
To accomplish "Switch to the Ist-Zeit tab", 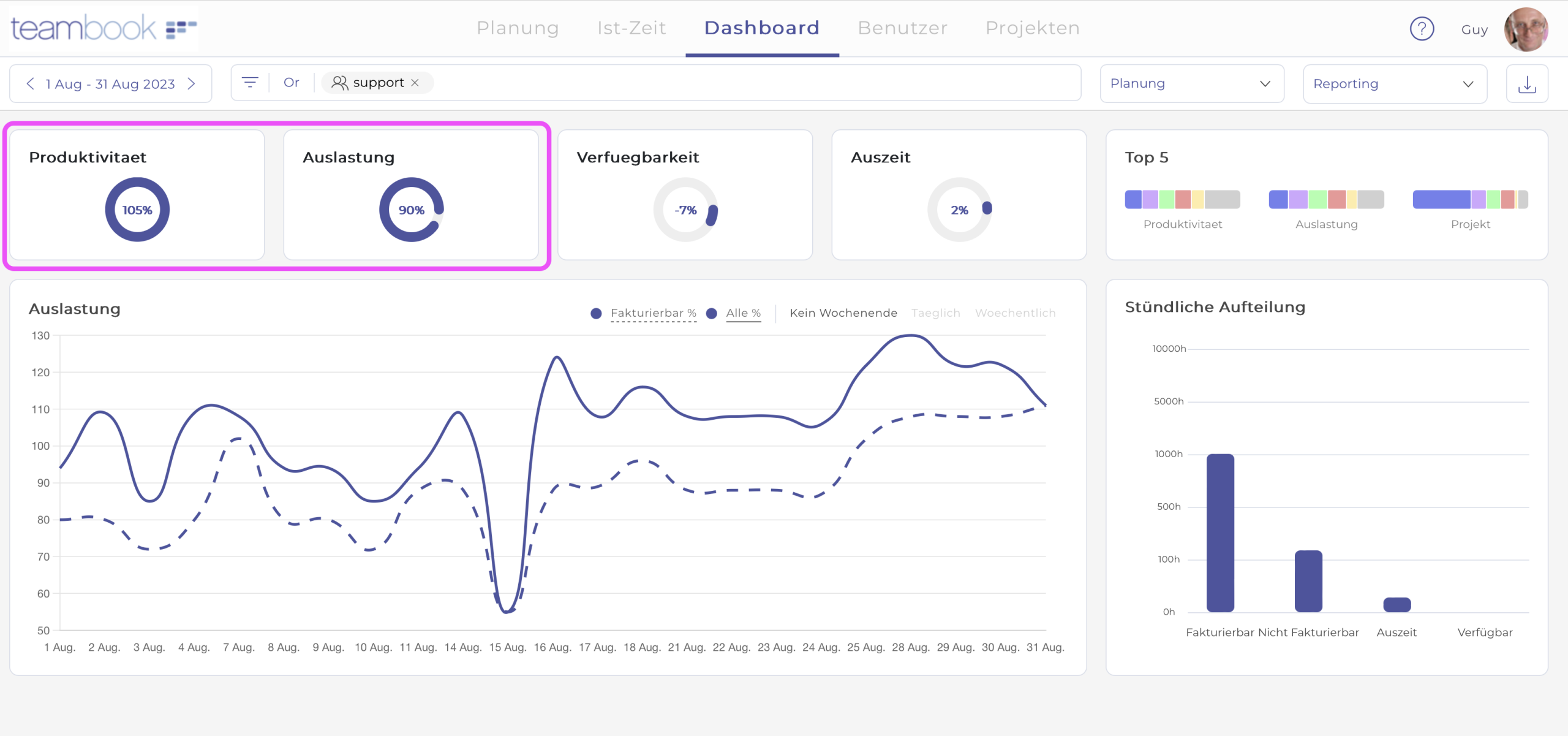I will point(631,28).
